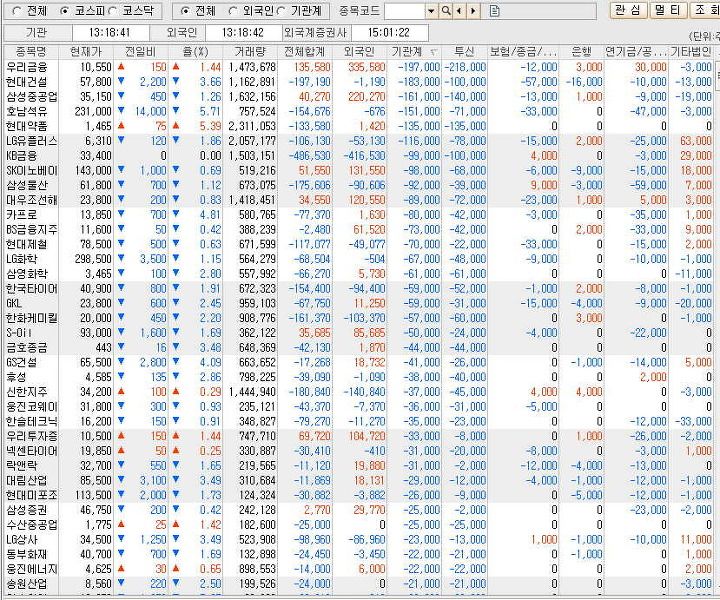This screenshot has width=720, height=600.
Task: Select the 호남석유 stock row
Action: [358, 112]
